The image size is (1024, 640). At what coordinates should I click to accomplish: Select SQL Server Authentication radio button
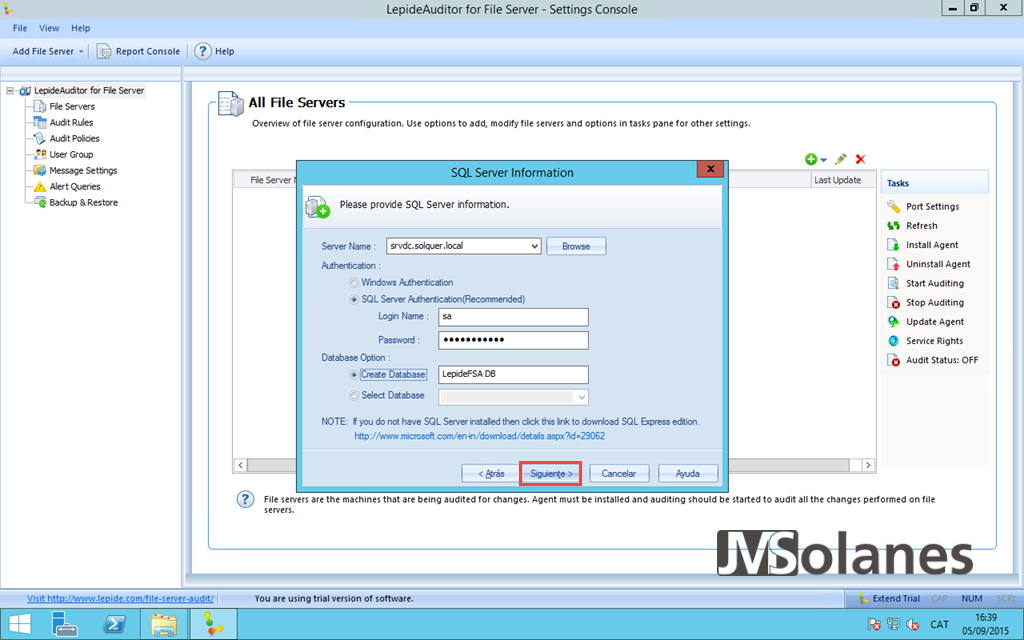point(353,299)
